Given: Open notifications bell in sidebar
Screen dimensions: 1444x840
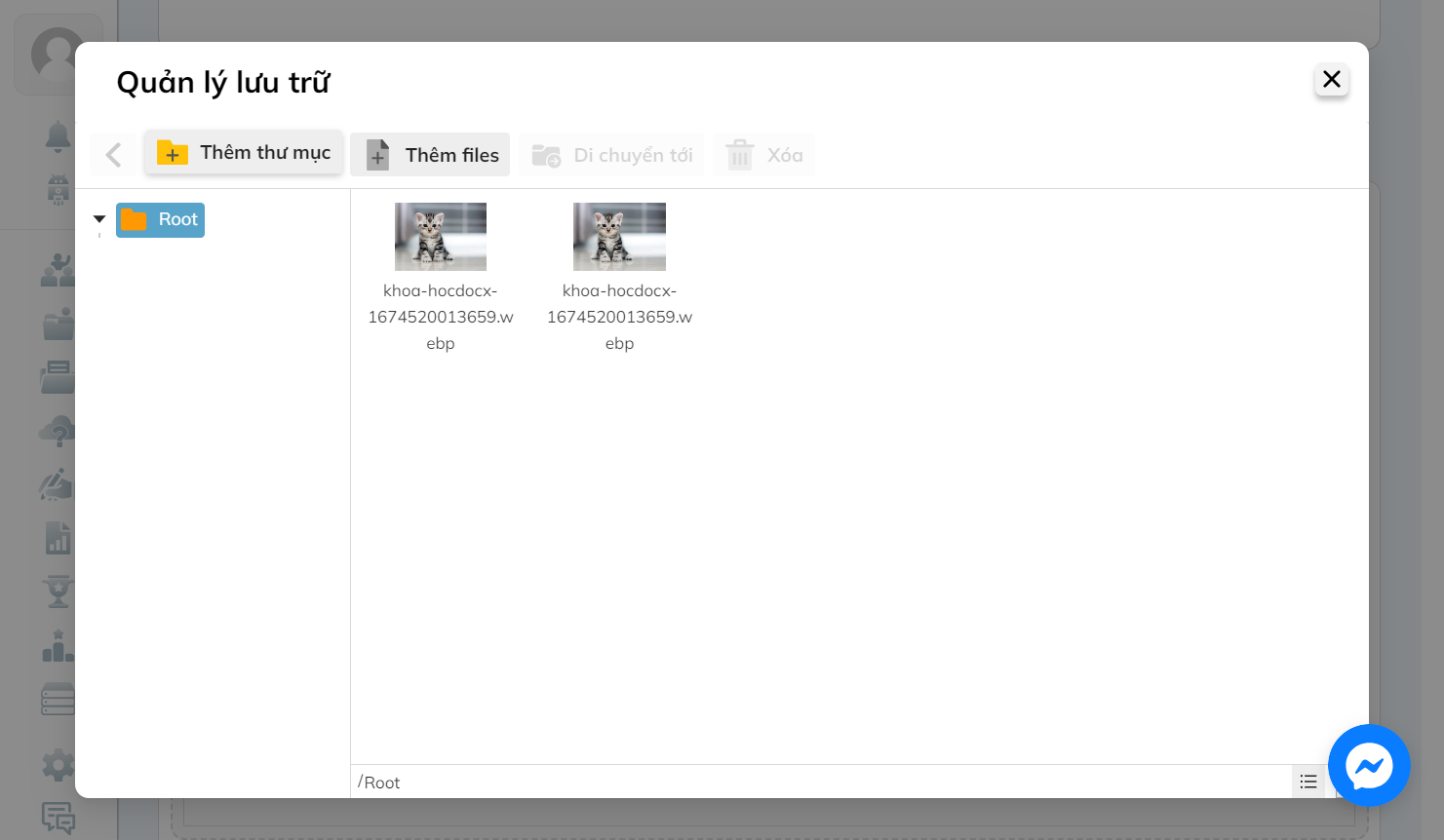Looking at the screenshot, I should point(59,136).
